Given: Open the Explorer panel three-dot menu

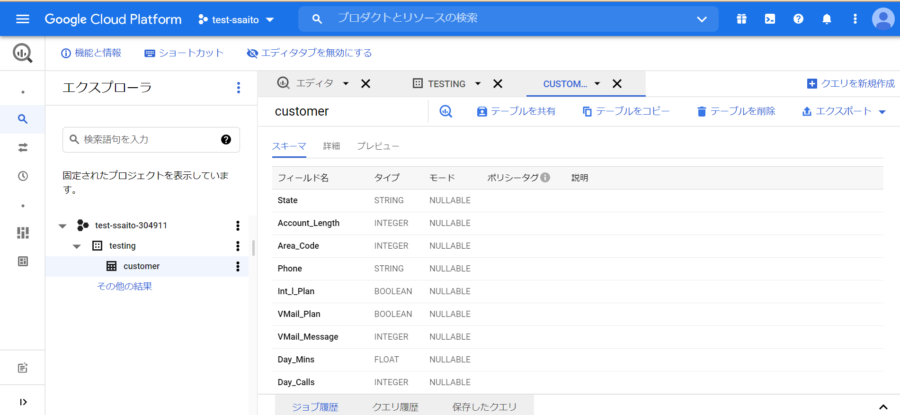Looking at the screenshot, I should 239,88.
